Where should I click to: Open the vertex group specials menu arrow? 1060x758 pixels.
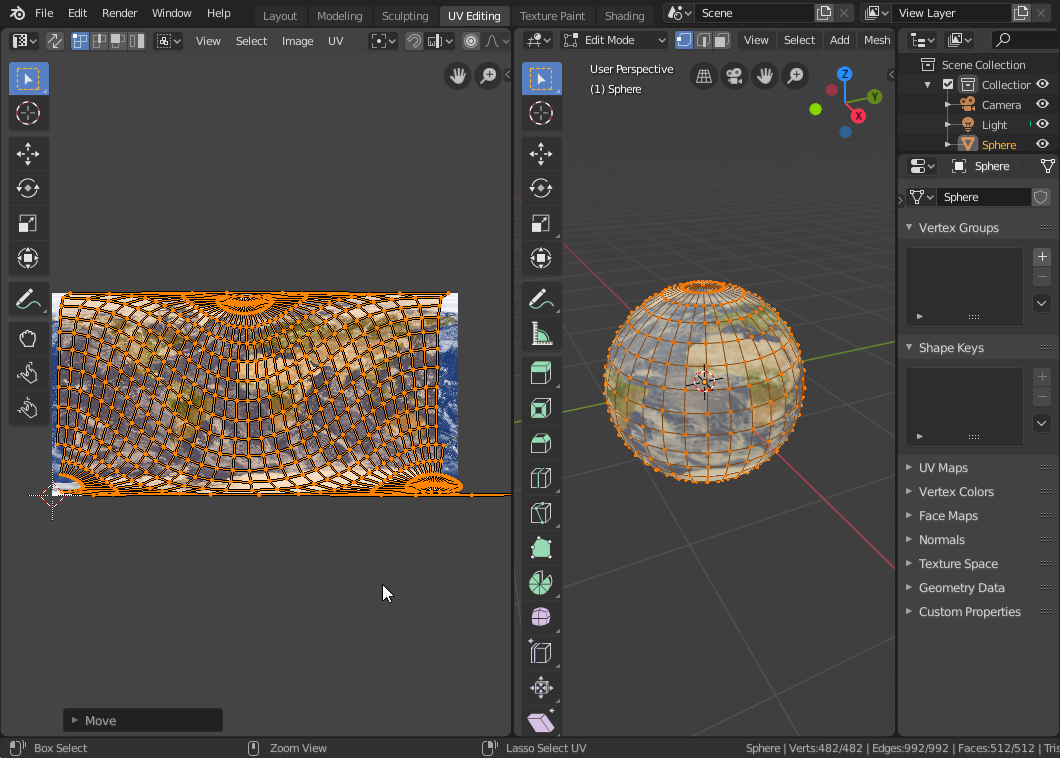point(1042,303)
